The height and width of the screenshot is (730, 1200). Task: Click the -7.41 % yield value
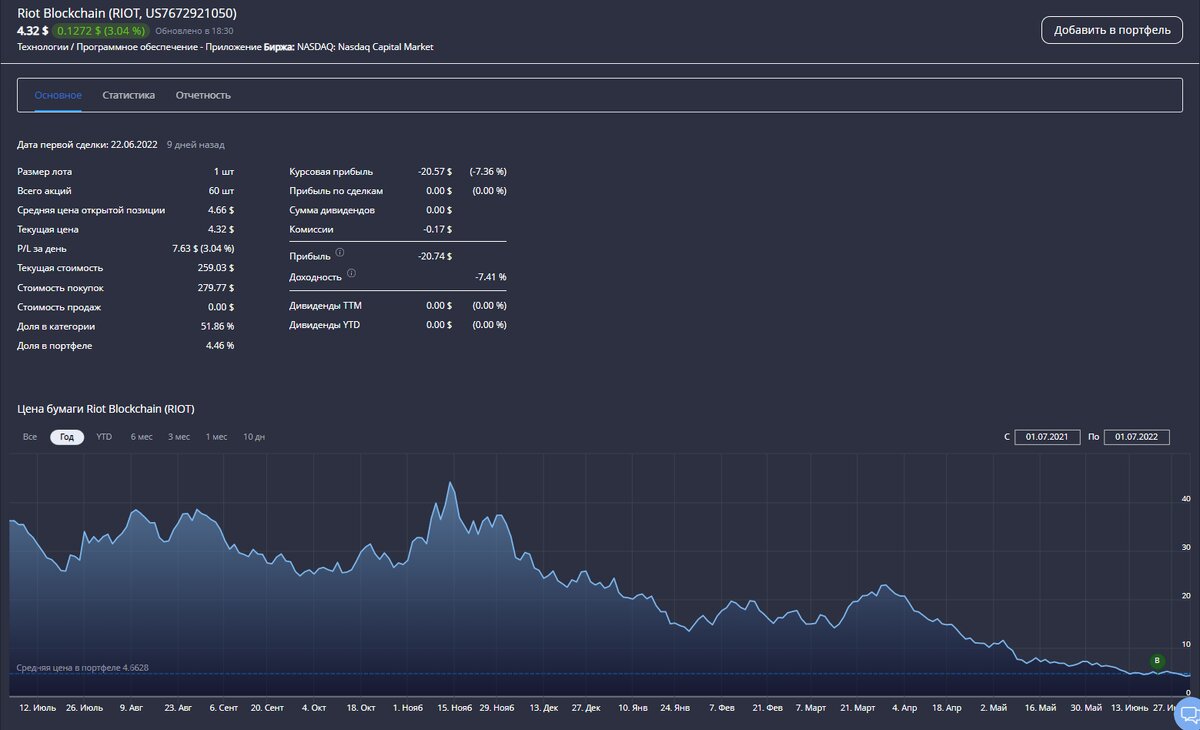490,277
